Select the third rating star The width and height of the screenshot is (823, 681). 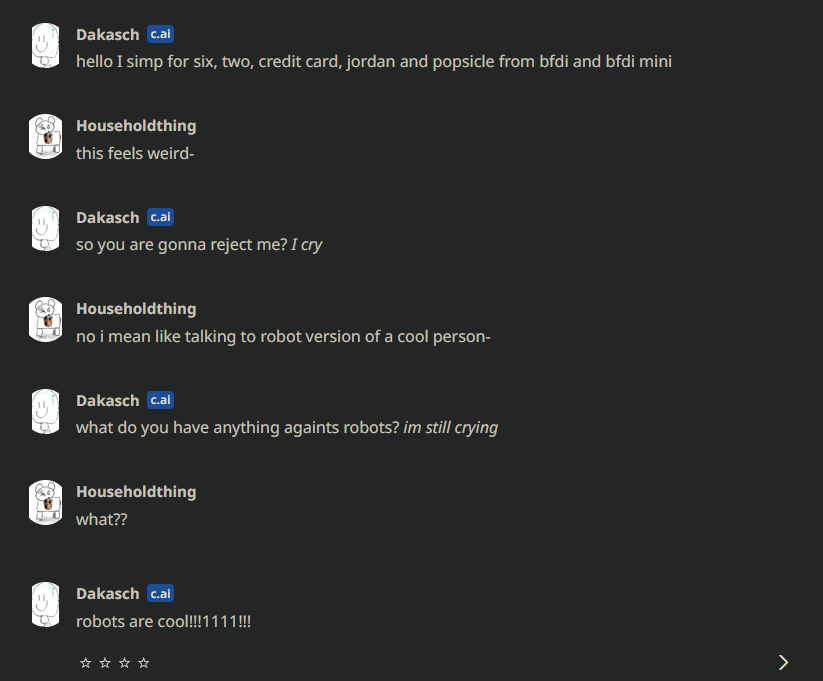(124, 662)
